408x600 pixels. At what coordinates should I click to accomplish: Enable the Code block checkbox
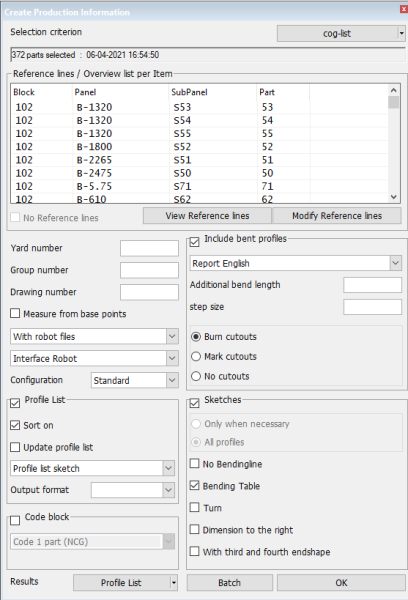[15, 520]
